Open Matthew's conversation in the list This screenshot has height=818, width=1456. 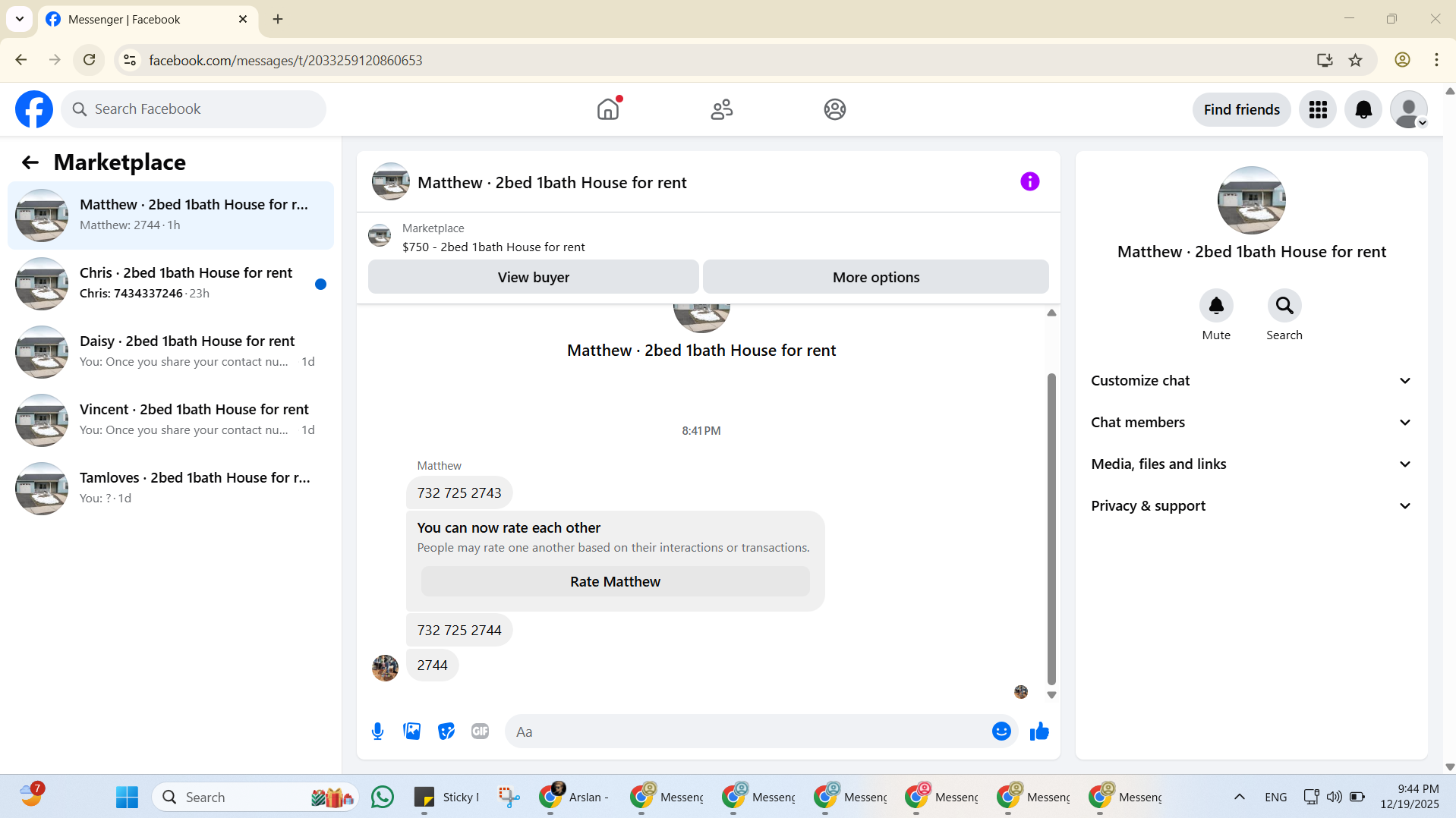171,216
